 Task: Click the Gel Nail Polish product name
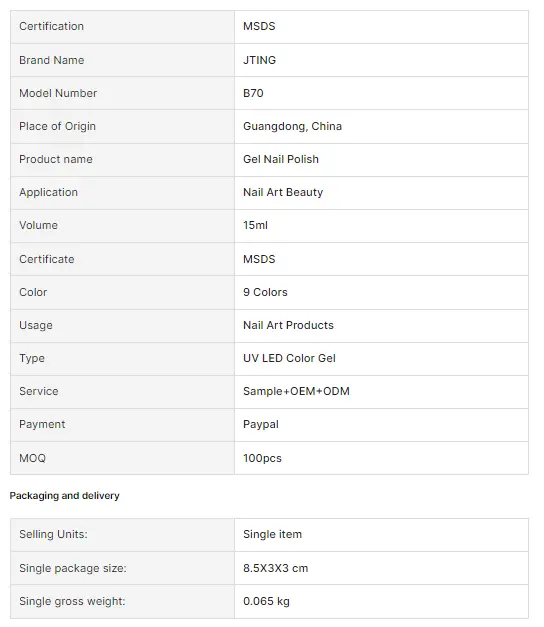click(x=281, y=159)
